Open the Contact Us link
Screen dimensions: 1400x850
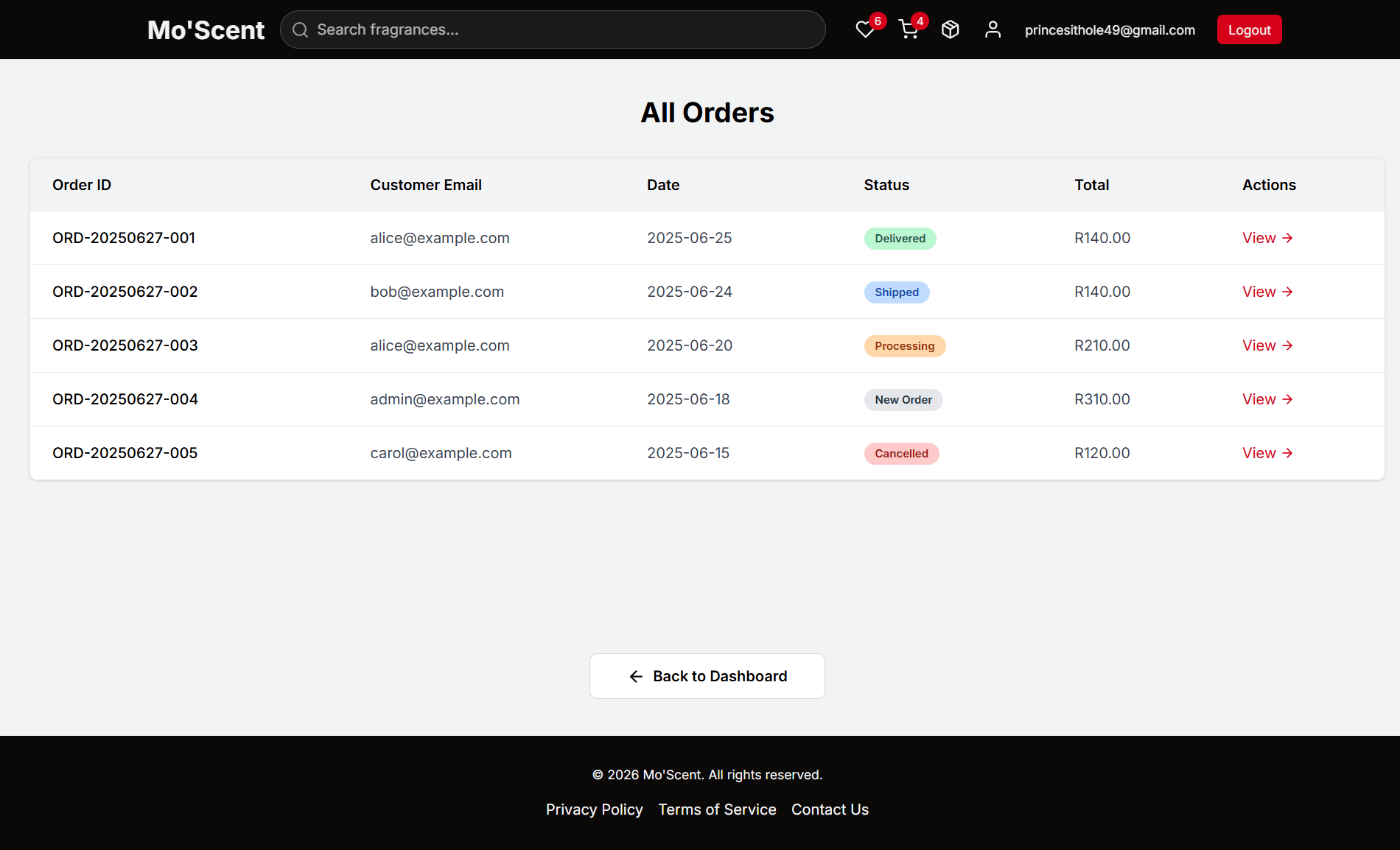(830, 809)
